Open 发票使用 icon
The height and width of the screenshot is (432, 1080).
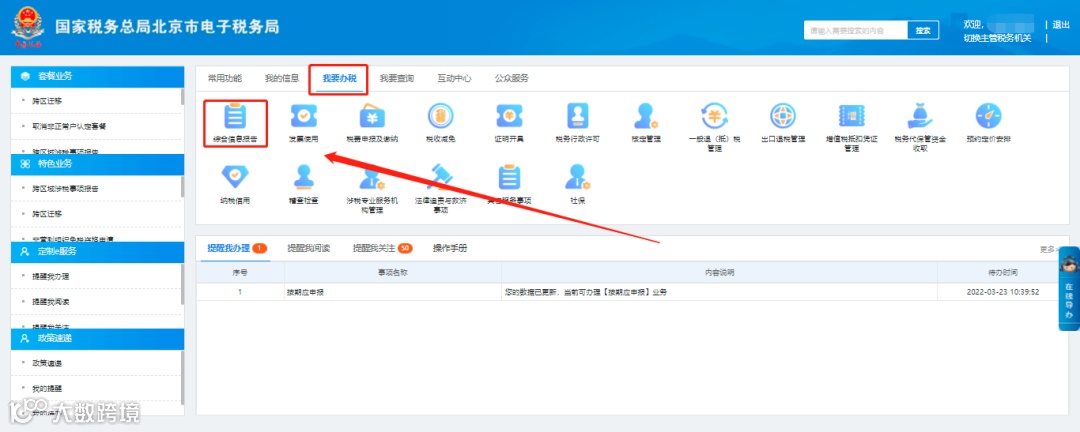coord(303,116)
